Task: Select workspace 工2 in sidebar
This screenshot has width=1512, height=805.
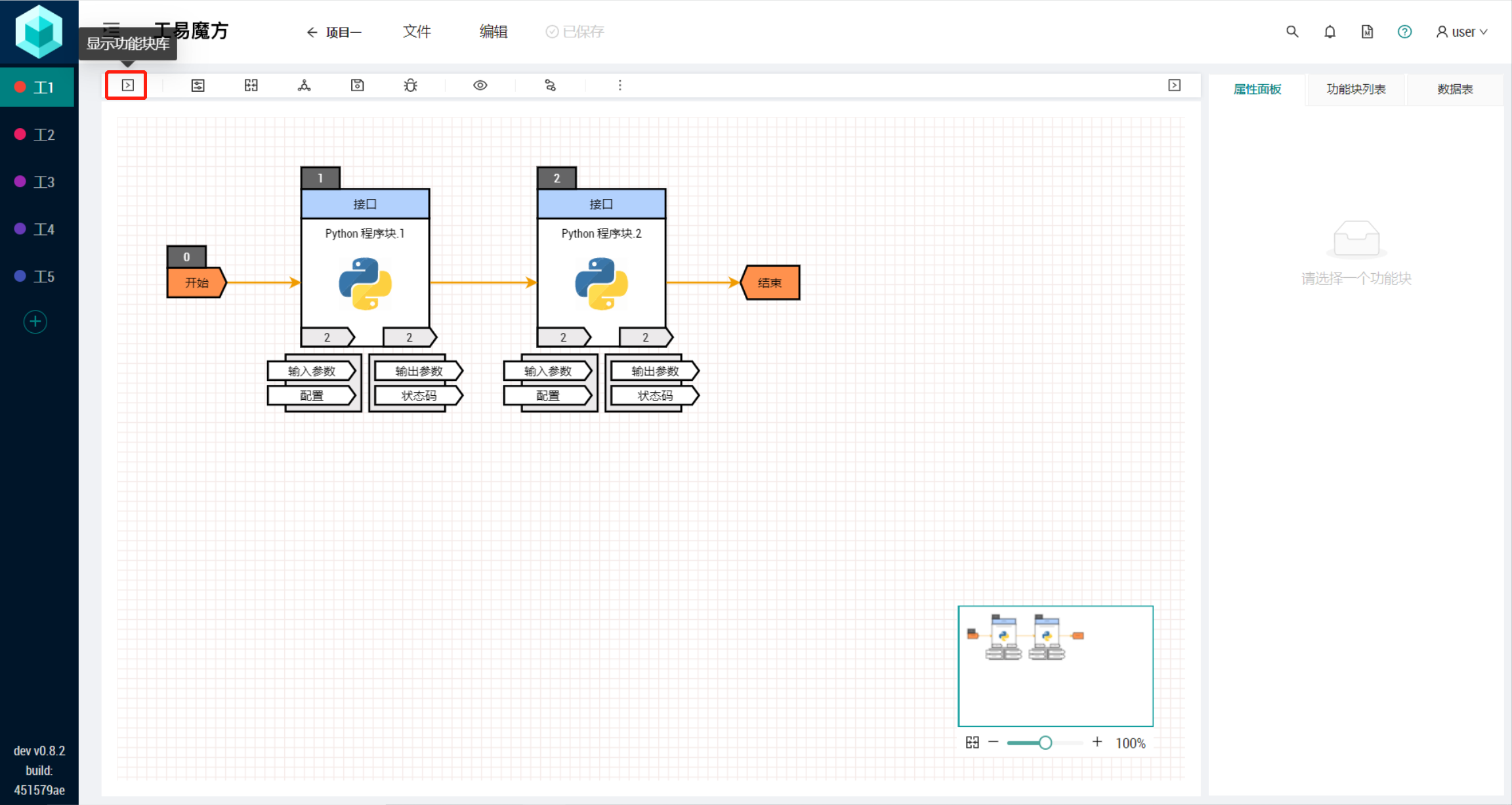Action: [x=37, y=135]
